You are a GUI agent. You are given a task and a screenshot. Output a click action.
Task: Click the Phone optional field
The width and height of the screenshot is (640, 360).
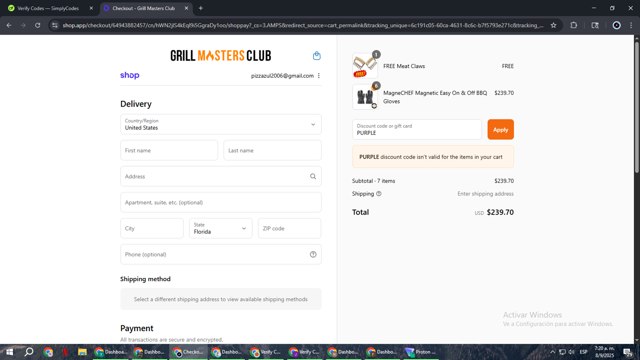[x=221, y=254]
